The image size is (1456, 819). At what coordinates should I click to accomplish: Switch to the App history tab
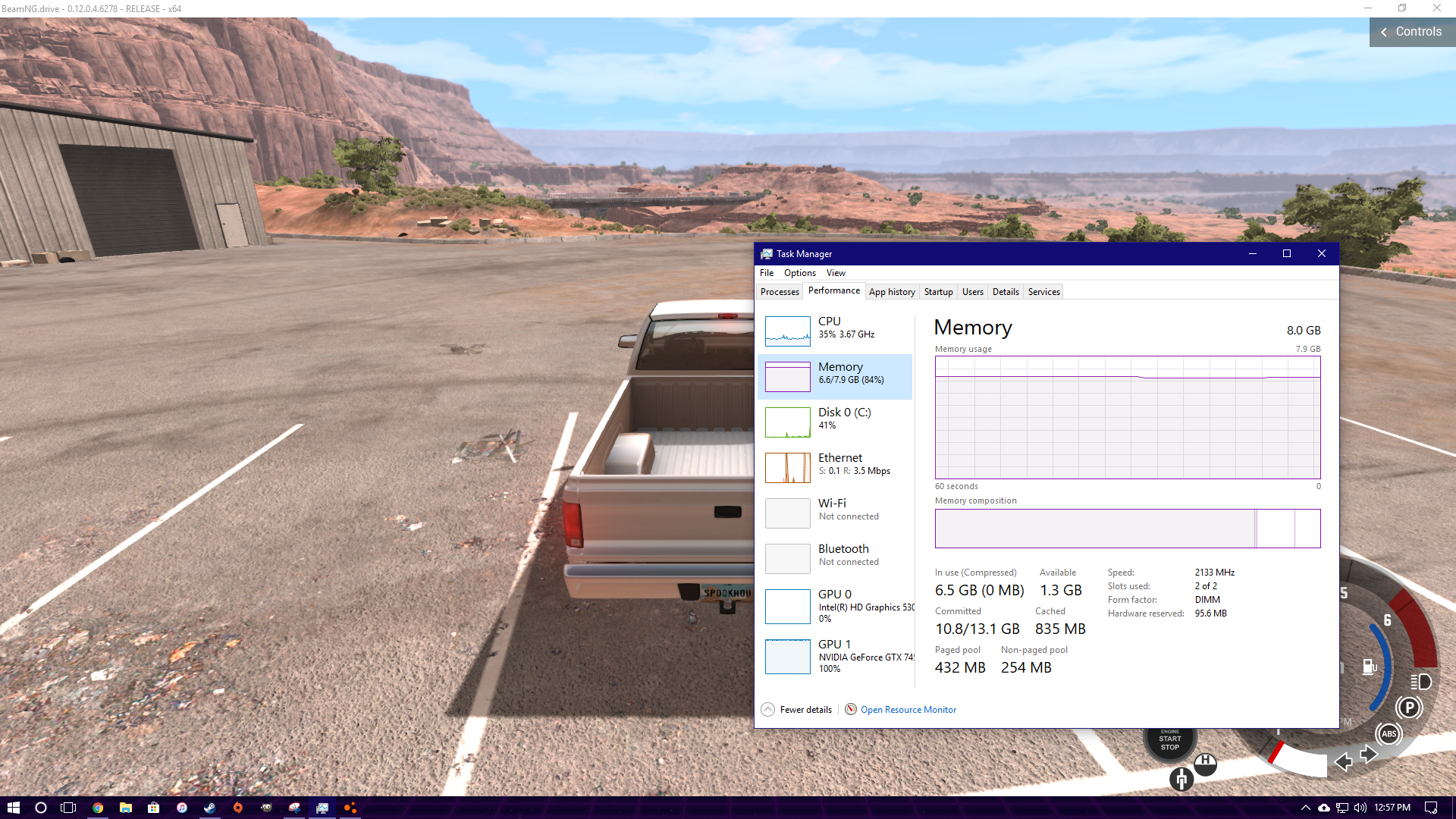(x=892, y=292)
